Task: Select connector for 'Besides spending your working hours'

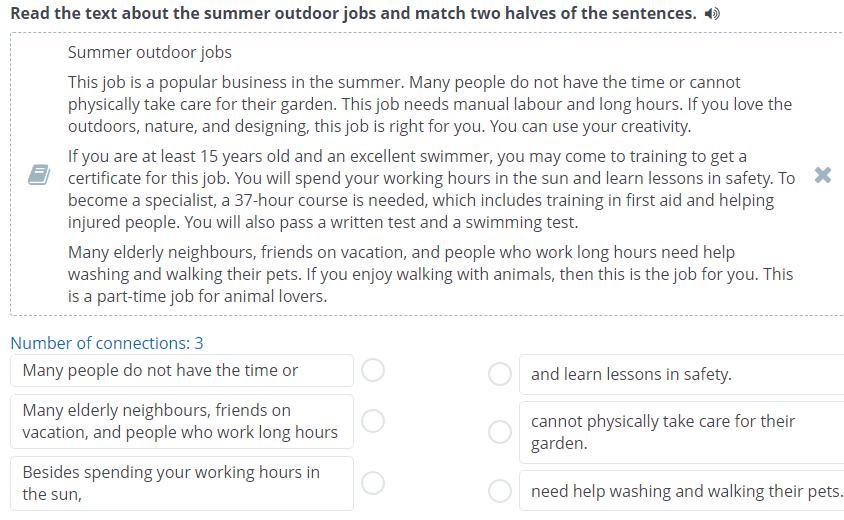Action: [373, 483]
